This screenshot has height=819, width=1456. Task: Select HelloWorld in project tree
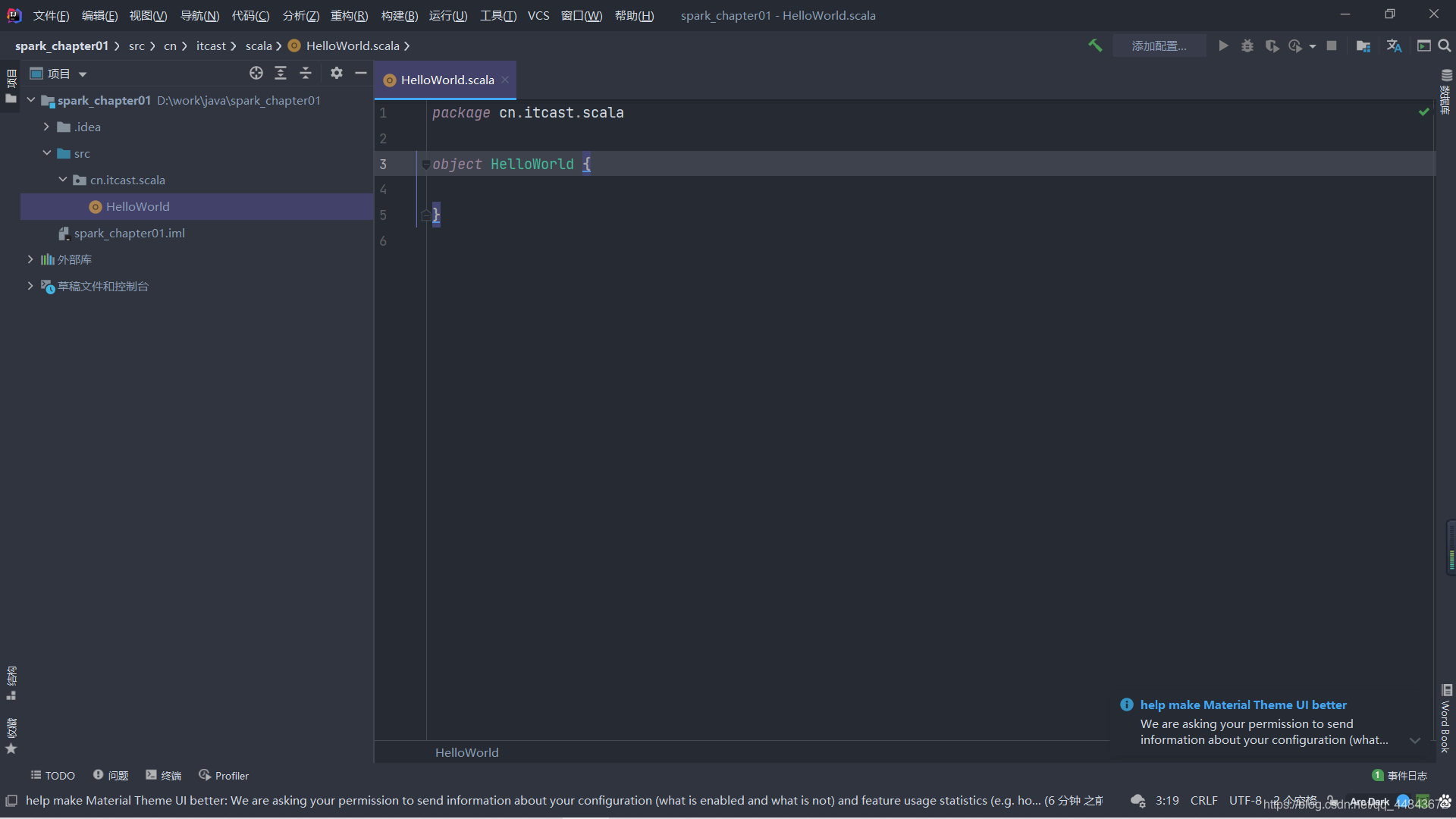click(x=138, y=206)
